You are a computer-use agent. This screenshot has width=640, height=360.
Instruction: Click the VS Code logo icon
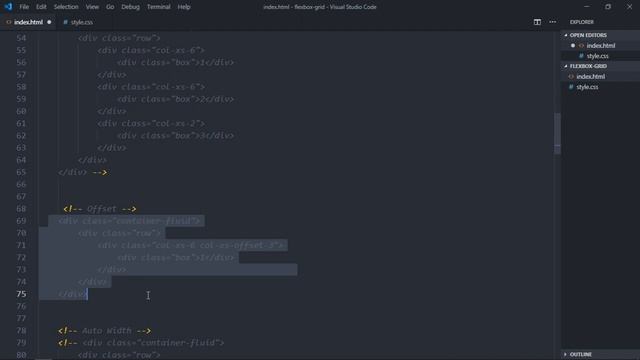tap(8, 7)
